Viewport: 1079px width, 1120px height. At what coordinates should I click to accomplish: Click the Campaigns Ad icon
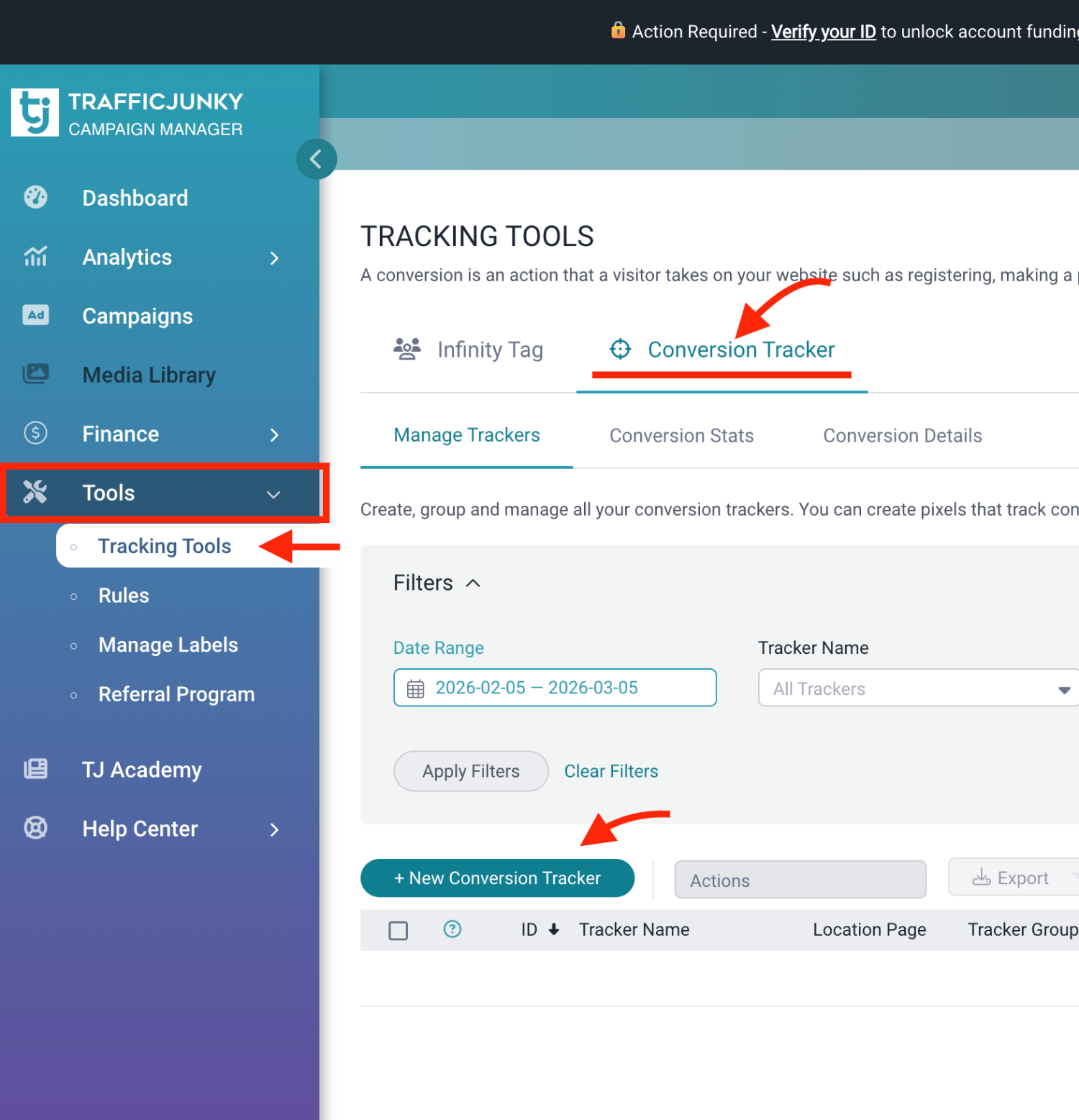(x=35, y=315)
